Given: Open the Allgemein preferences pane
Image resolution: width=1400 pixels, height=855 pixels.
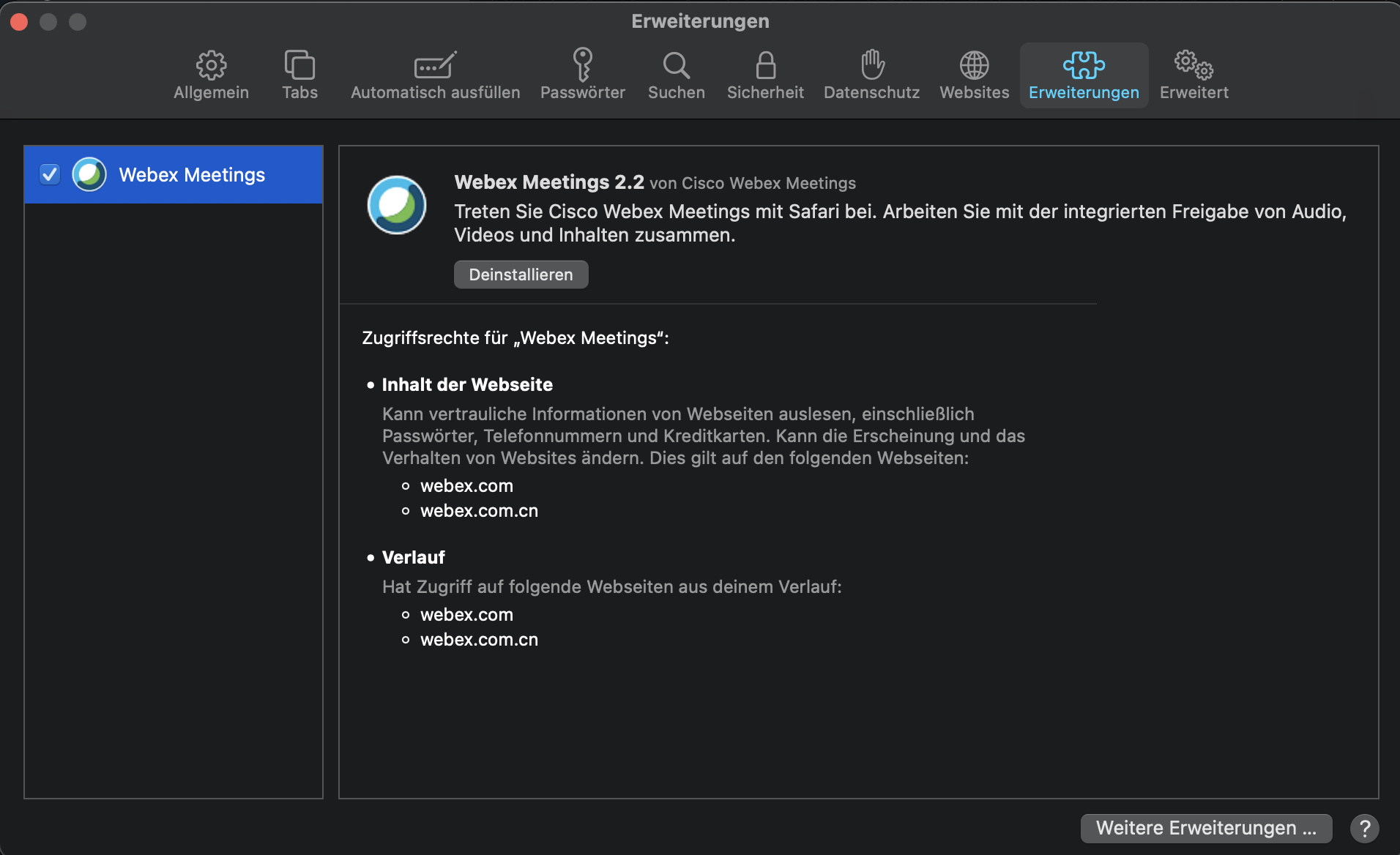Looking at the screenshot, I should click(x=211, y=75).
